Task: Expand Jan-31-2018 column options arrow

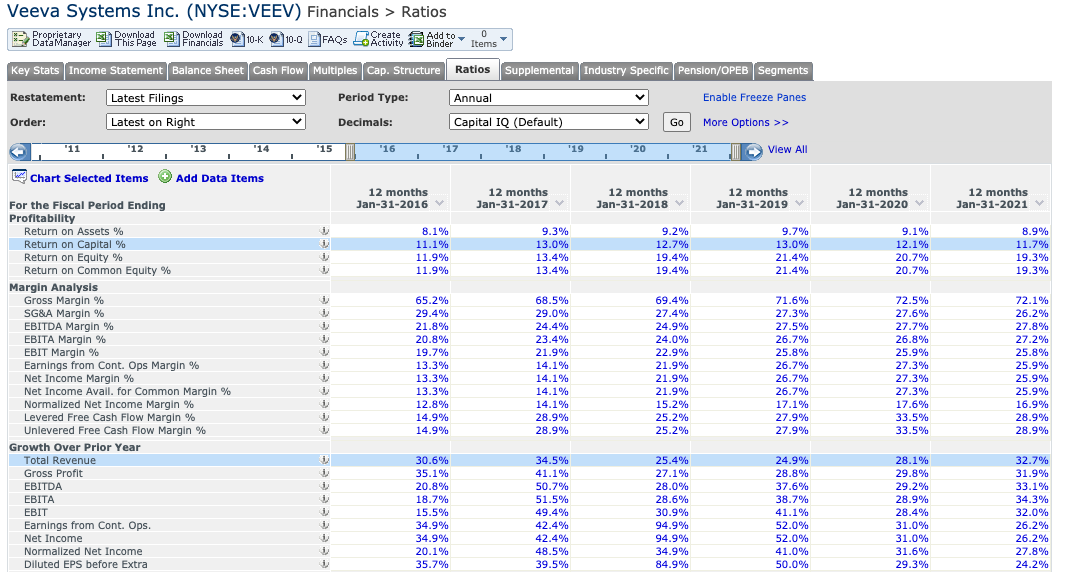Action: (x=680, y=204)
